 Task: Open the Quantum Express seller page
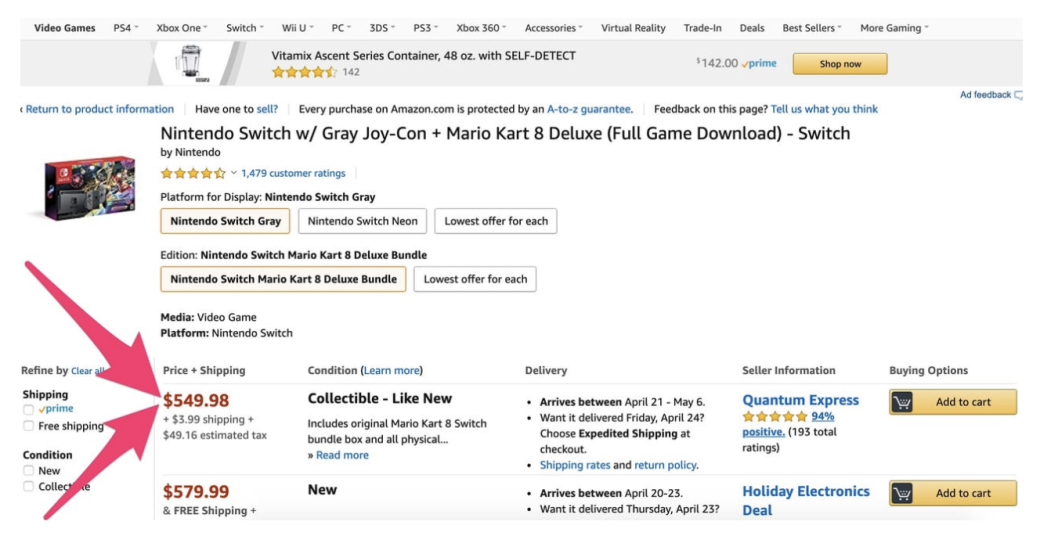801,400
